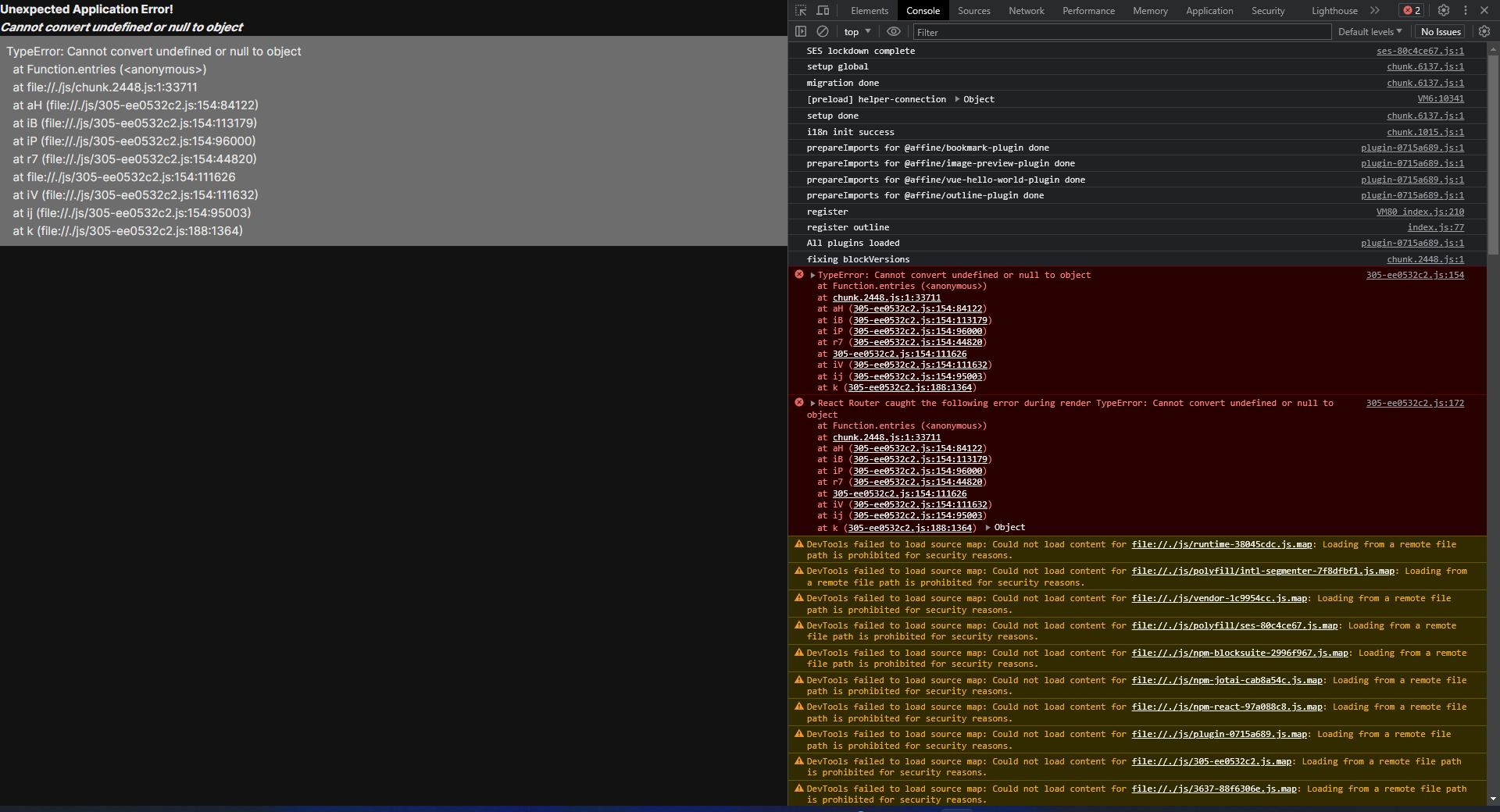Click inside the console Filter field
Screen dimensions: 1500x812
tap(1094, 31)
